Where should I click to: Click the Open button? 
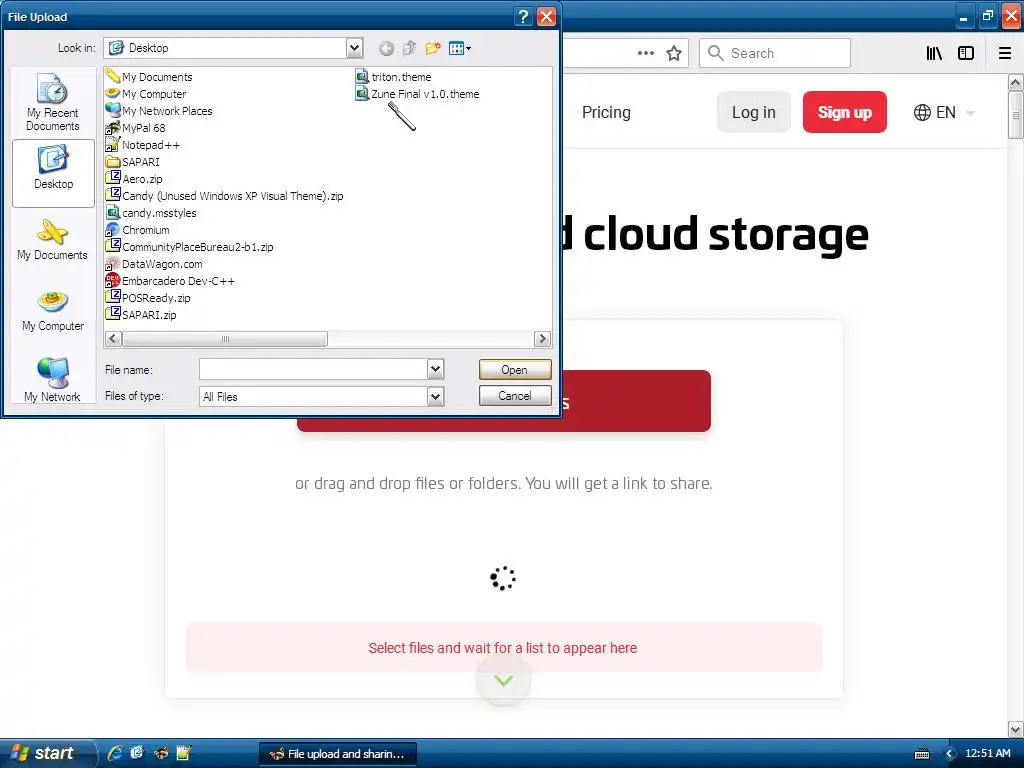515,370
